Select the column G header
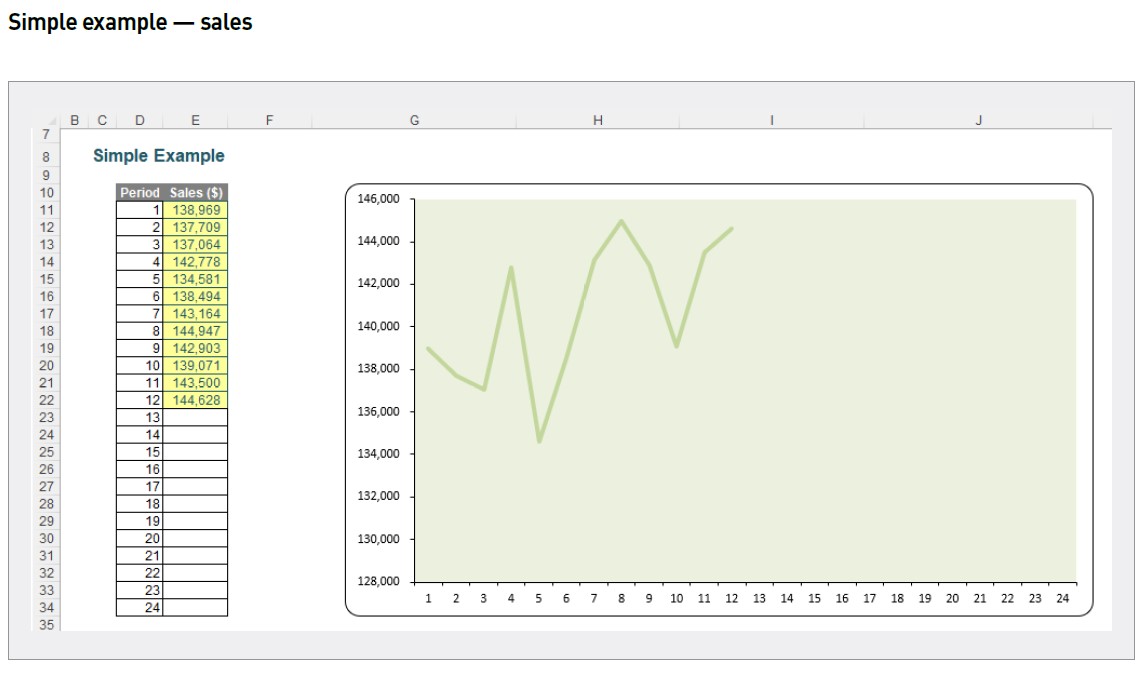The image size is (1140, 693). point(414,119)
